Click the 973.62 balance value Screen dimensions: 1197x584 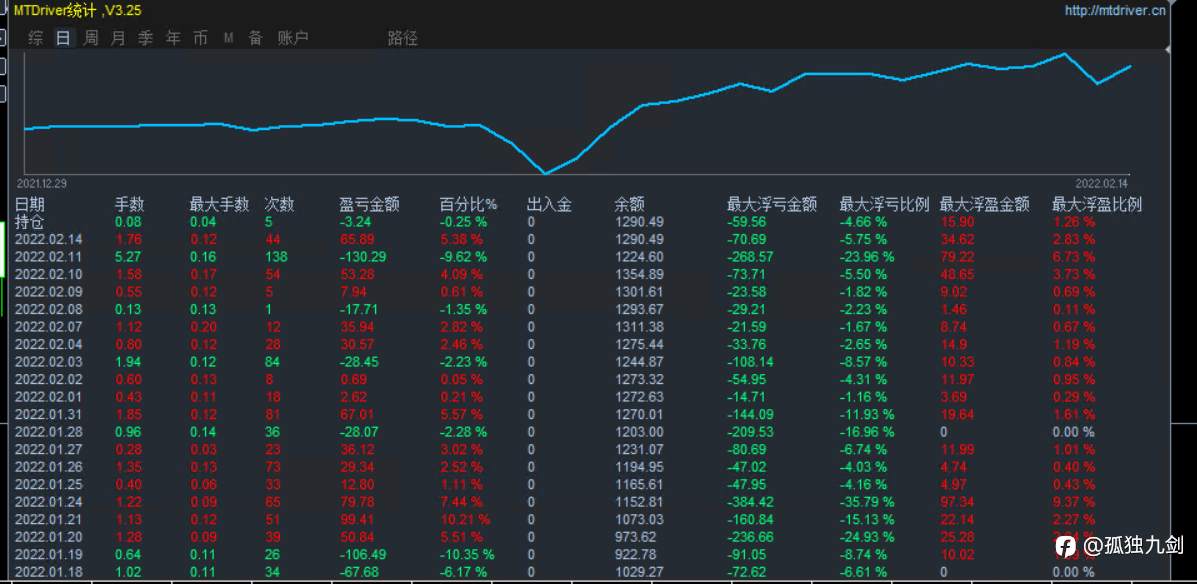[636, 537]
